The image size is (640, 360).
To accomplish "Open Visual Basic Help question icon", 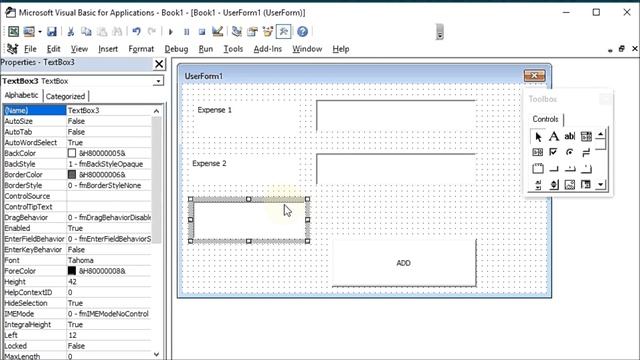I will point(302,31).
